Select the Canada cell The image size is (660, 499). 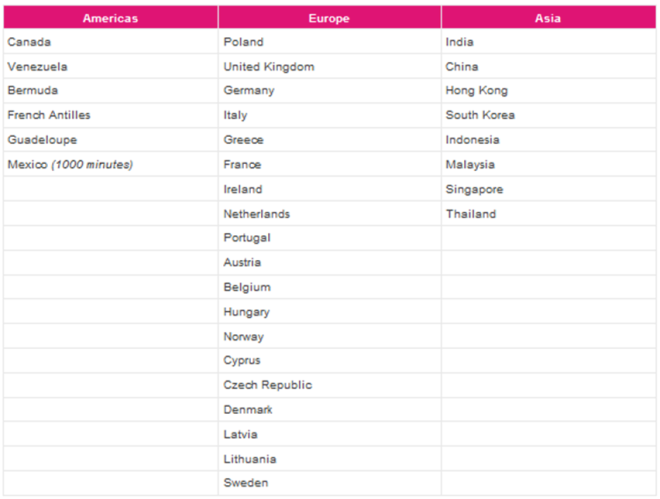pyautogui.click(x=29, y=42)
